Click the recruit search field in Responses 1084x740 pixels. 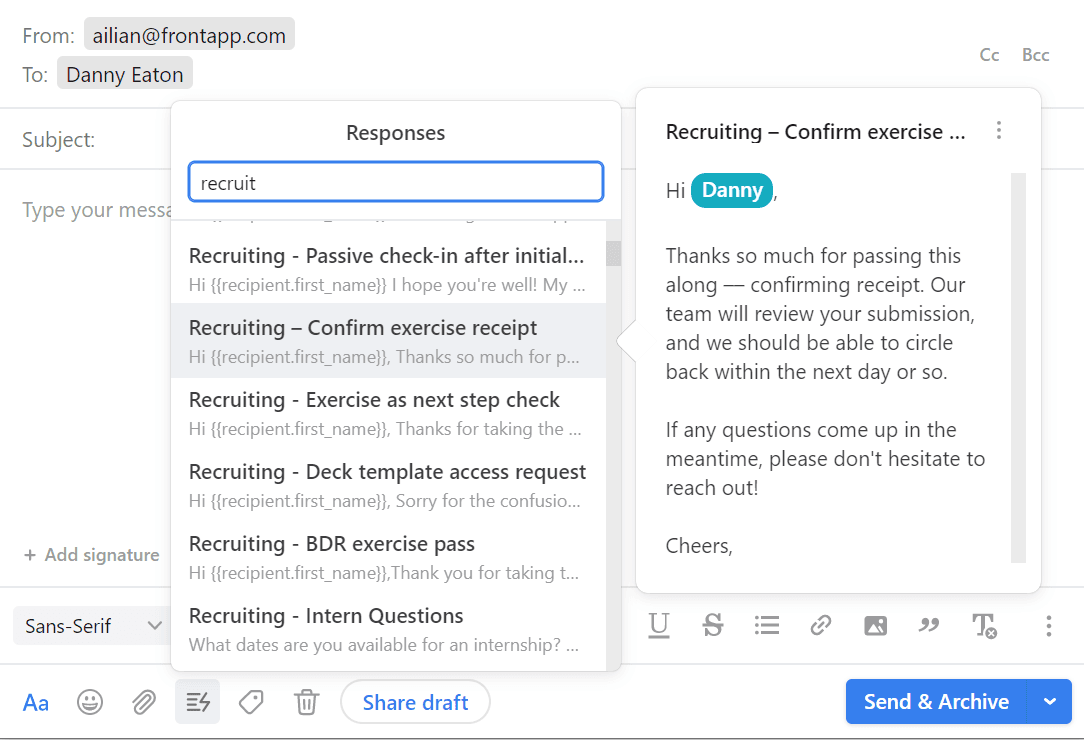pos(395,183)
